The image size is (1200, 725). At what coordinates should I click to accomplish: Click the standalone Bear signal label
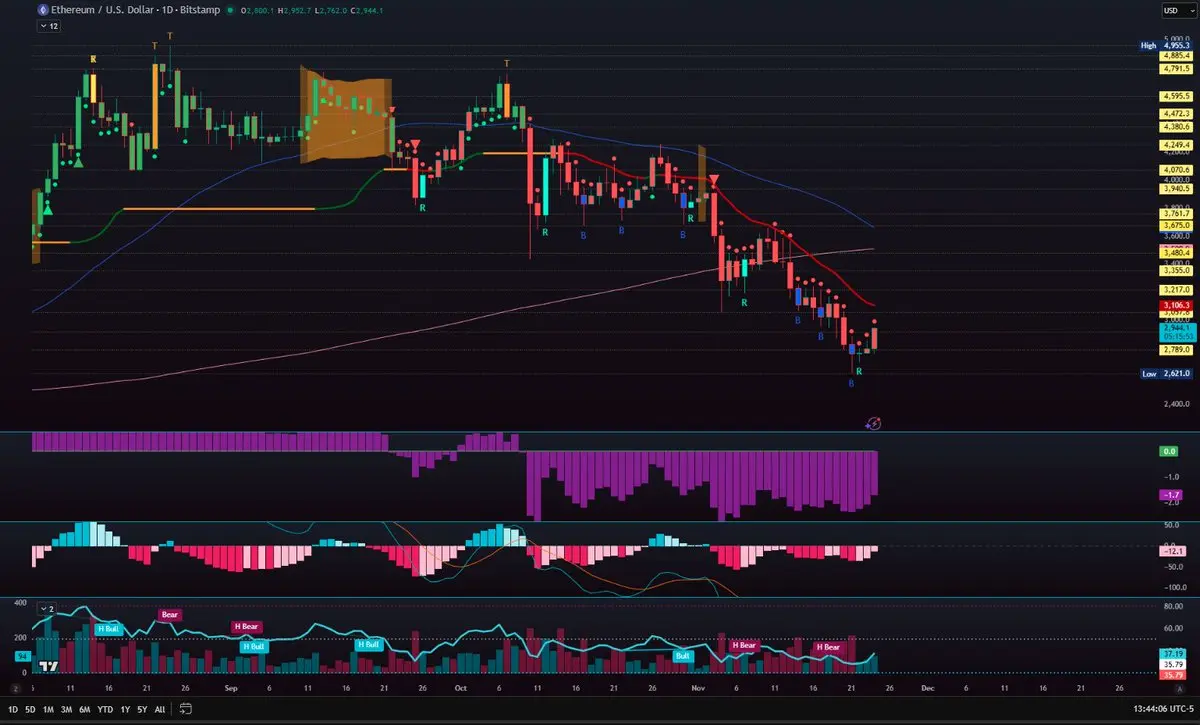171,613
